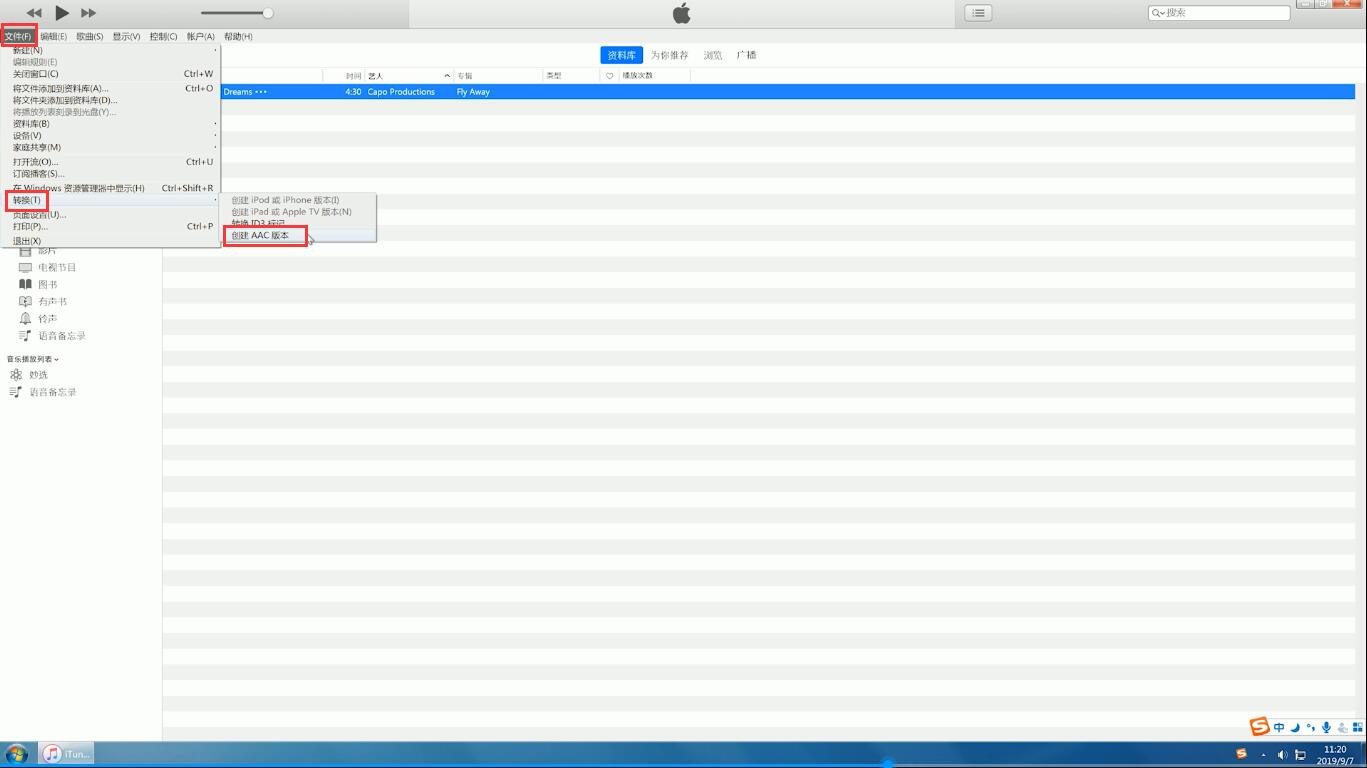
Task: Open the 编辑(E) menu
Action: 54,36
